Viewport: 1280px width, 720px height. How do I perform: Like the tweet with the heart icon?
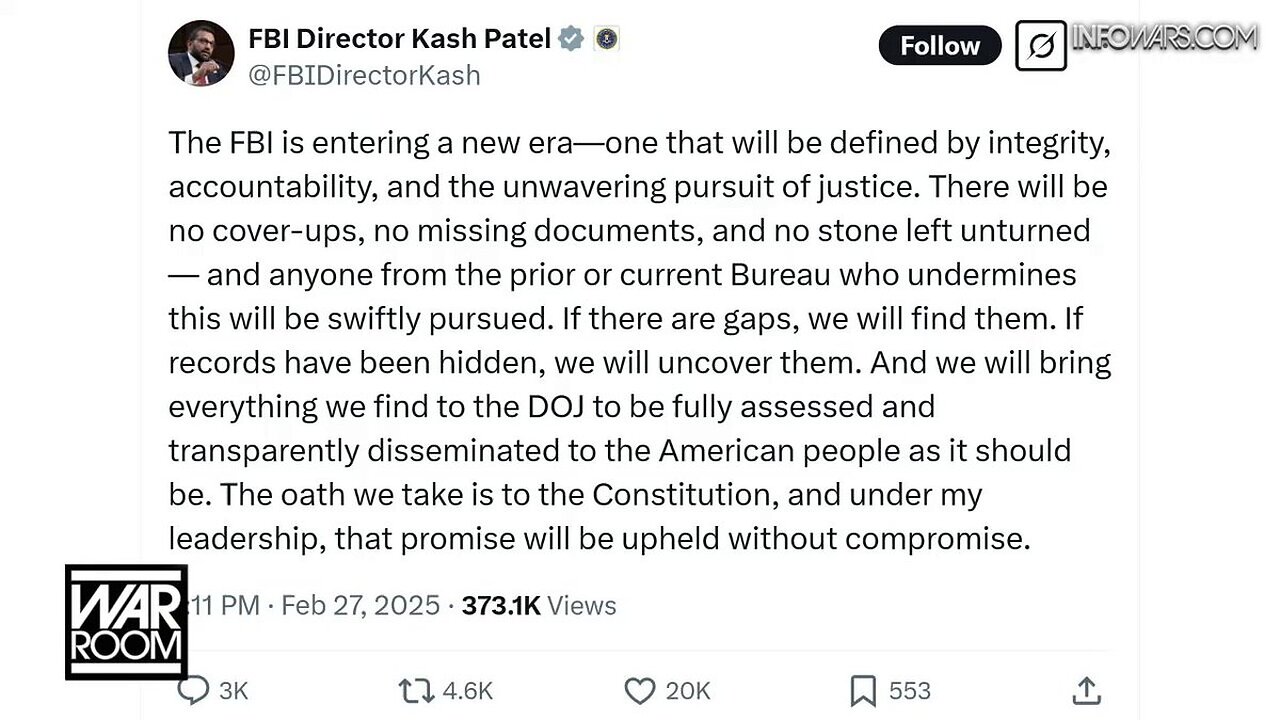pos(639,690)
